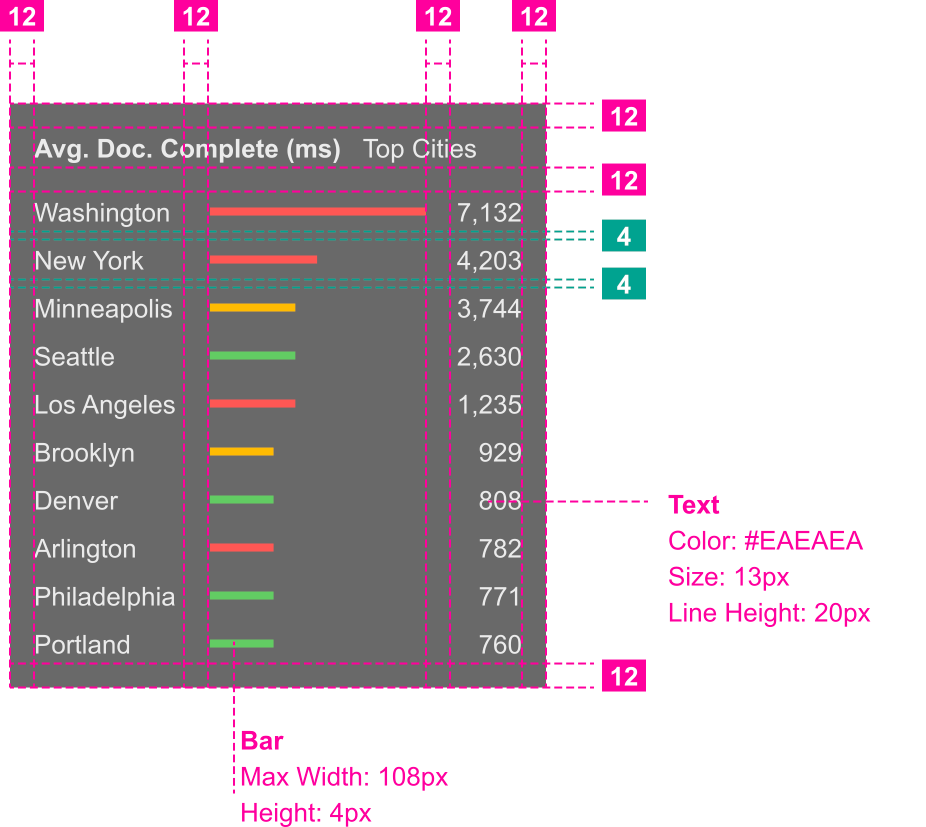This screenshot has height=827, width=926.
Task: Click the orange Brooklyn bar
Action: point(241,452)
